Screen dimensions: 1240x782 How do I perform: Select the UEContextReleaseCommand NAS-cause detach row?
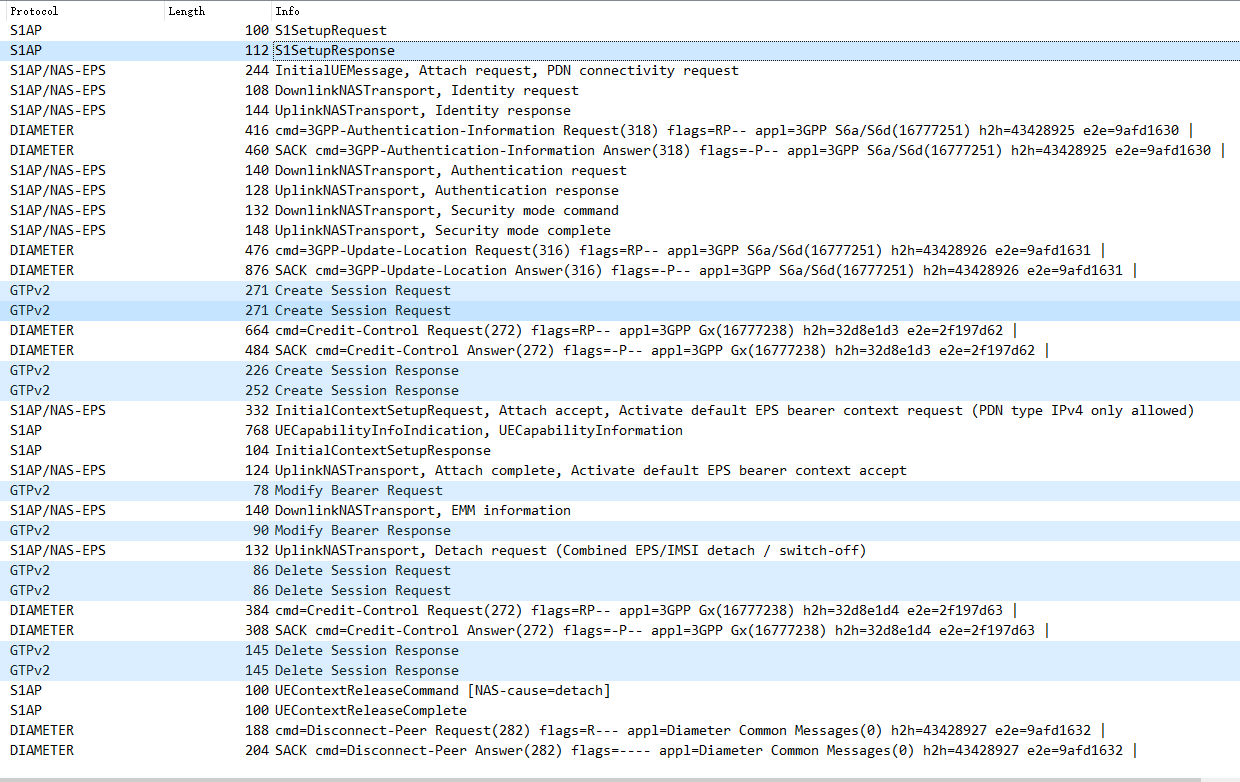tap(620, 691)
